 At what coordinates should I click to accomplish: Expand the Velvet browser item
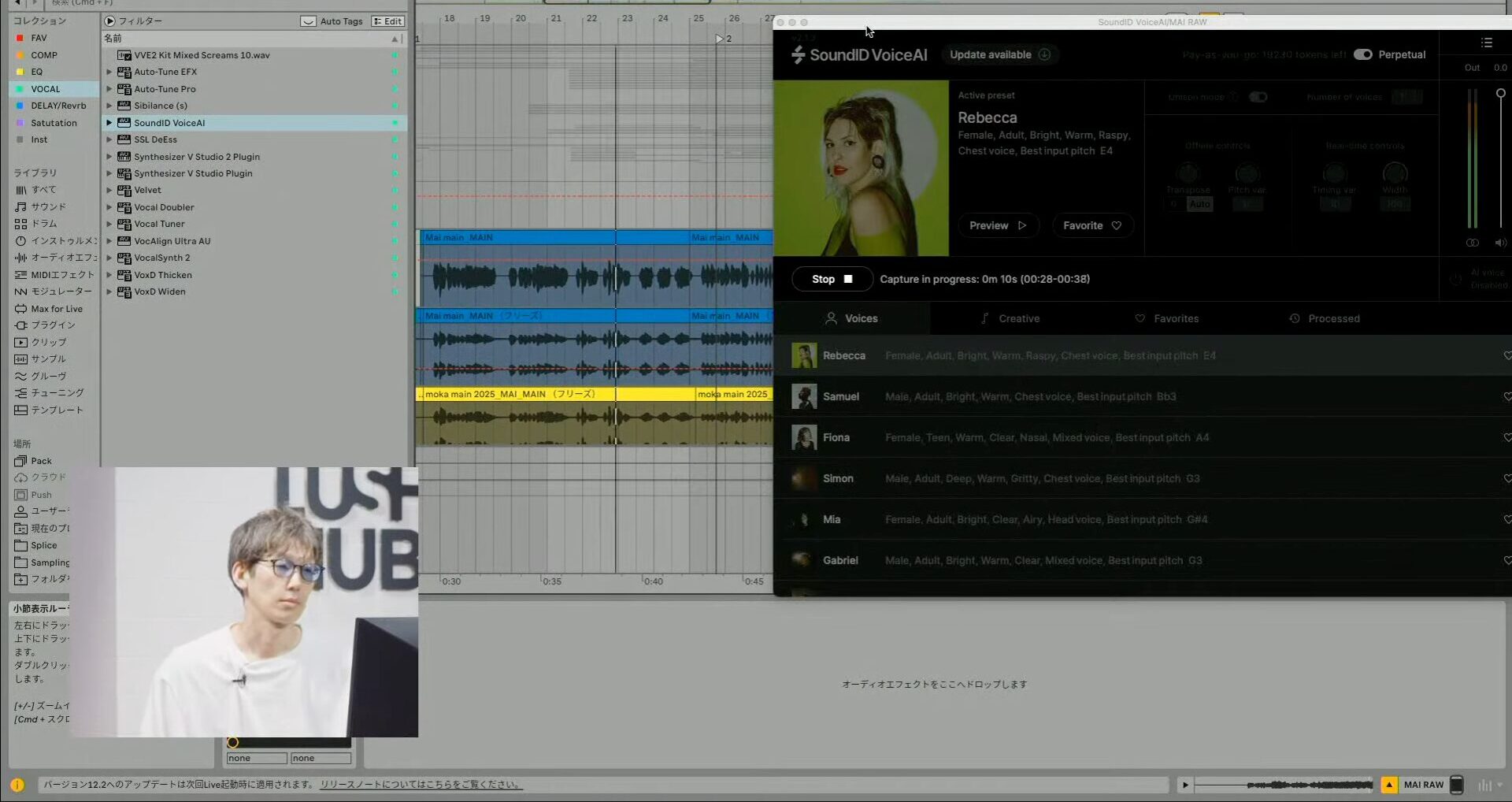point(109,190)
